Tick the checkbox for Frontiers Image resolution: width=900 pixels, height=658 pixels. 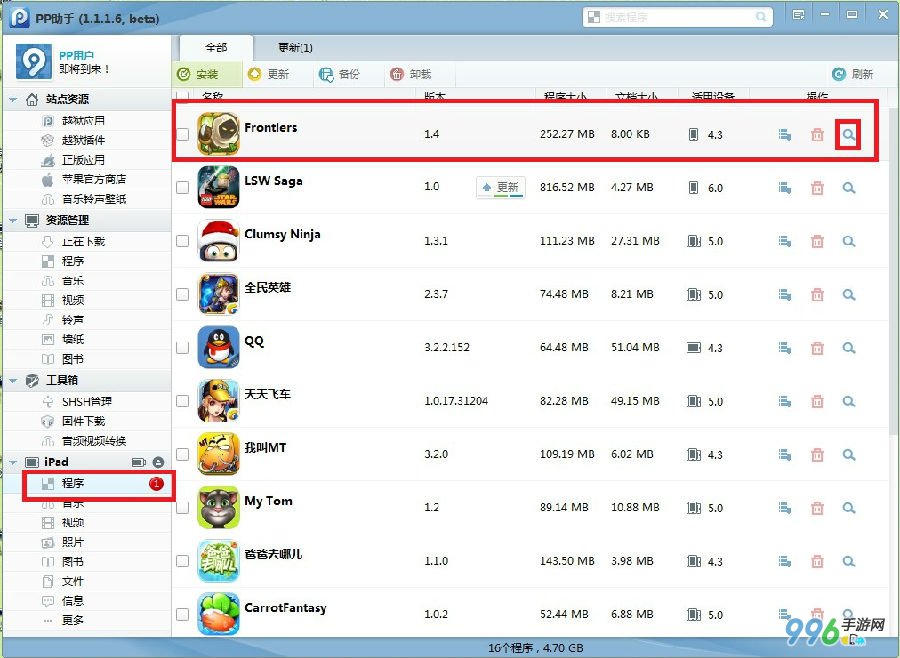pyautogui.click(x=183, y=134)
